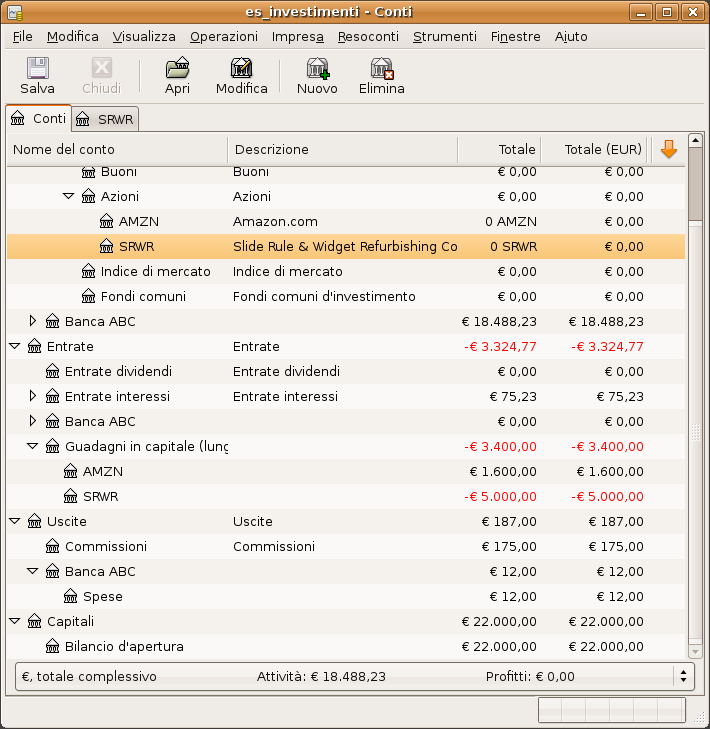Click the GnuCash icon in the title bar
This screenshot has width=710, height=729.
15,12
